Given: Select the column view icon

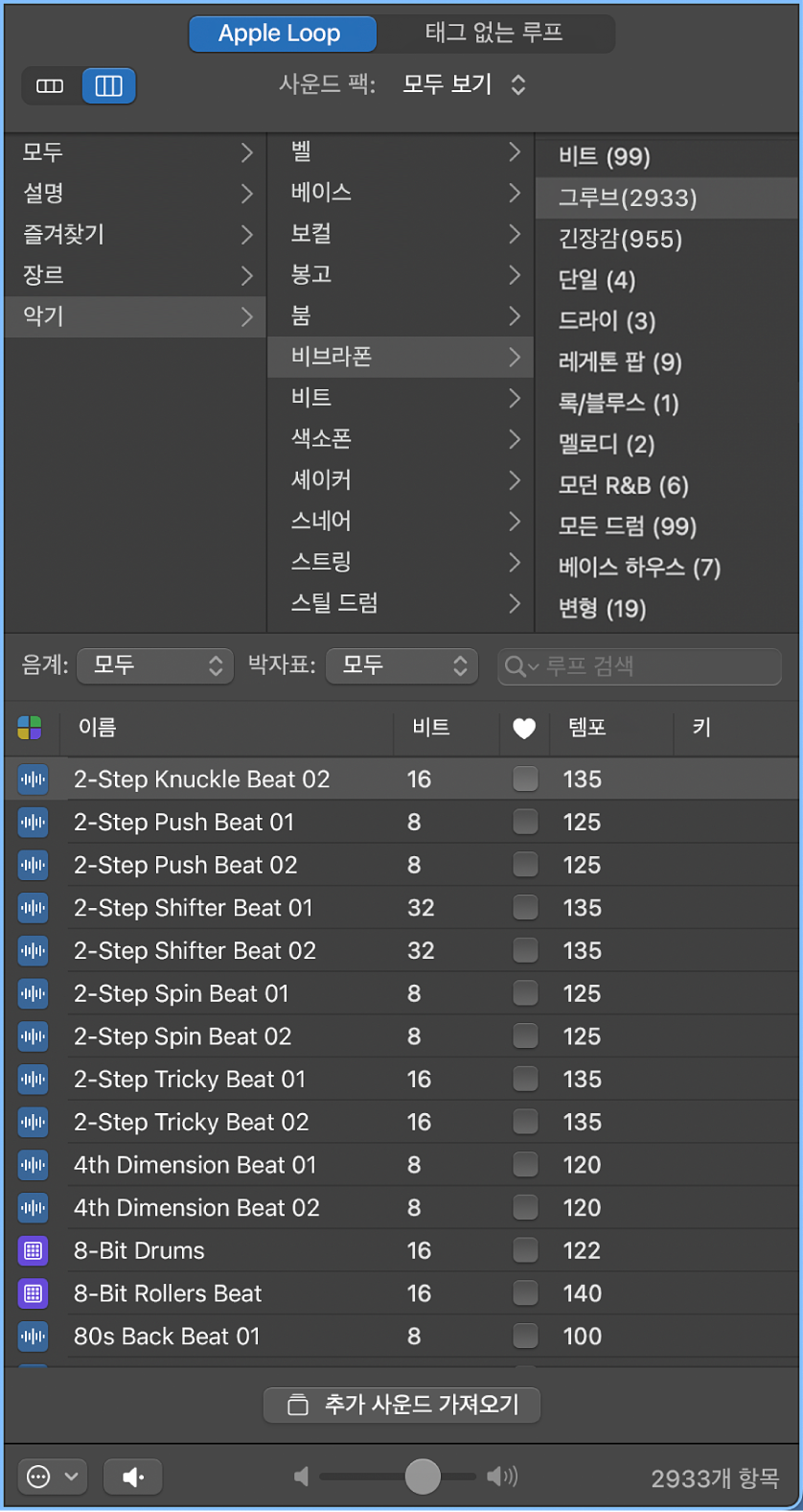Looking at the screenshot, I should [108, 86].
